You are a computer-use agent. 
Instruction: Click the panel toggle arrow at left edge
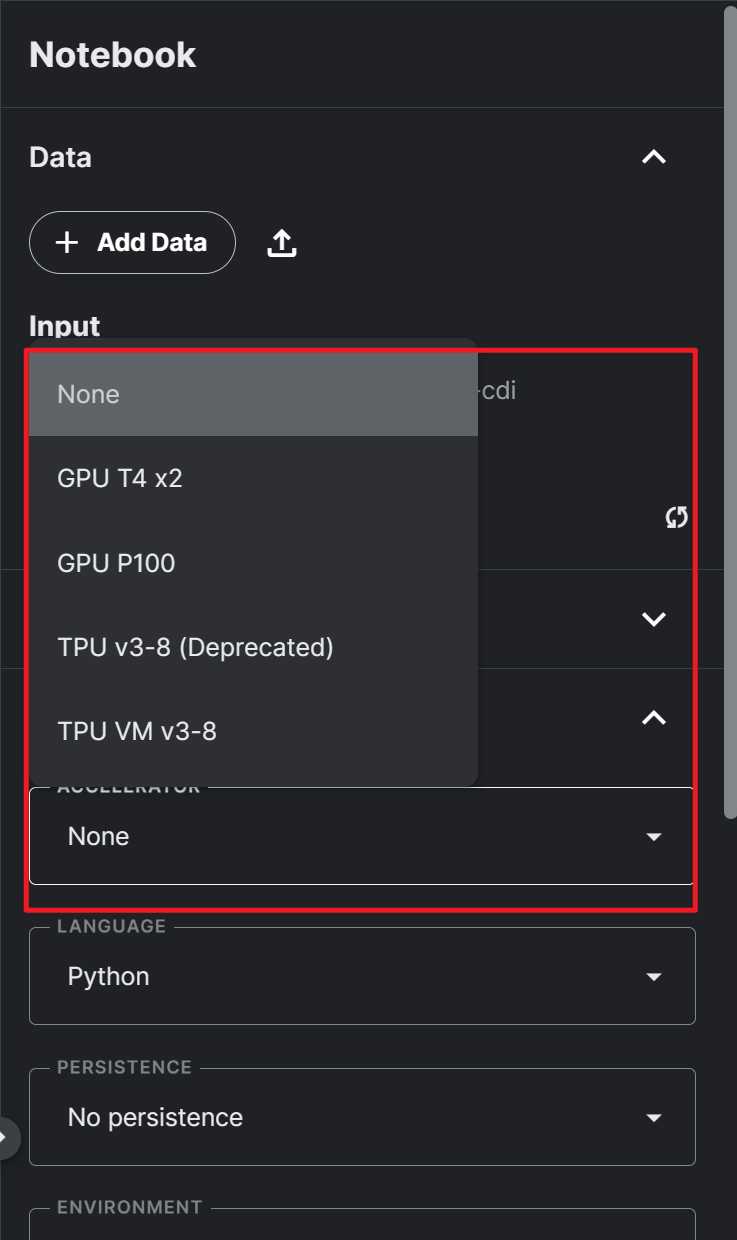point(6,1136)
